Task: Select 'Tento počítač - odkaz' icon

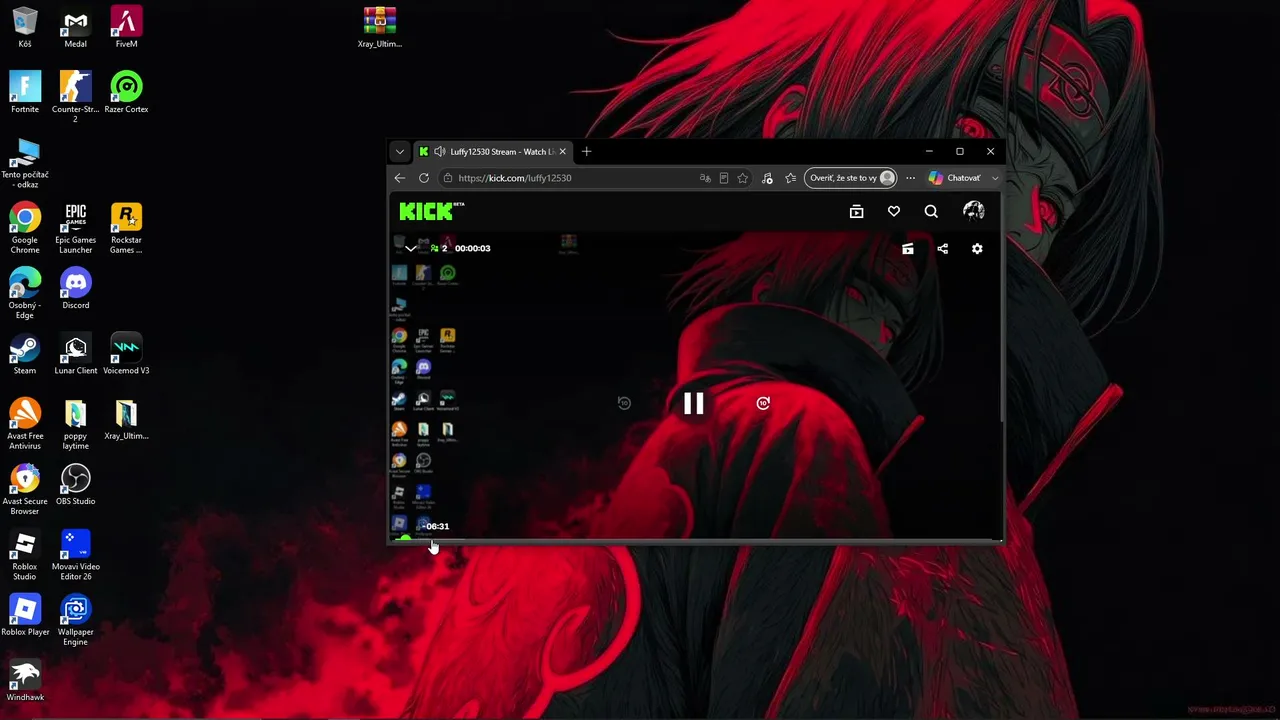Action: 25,163
